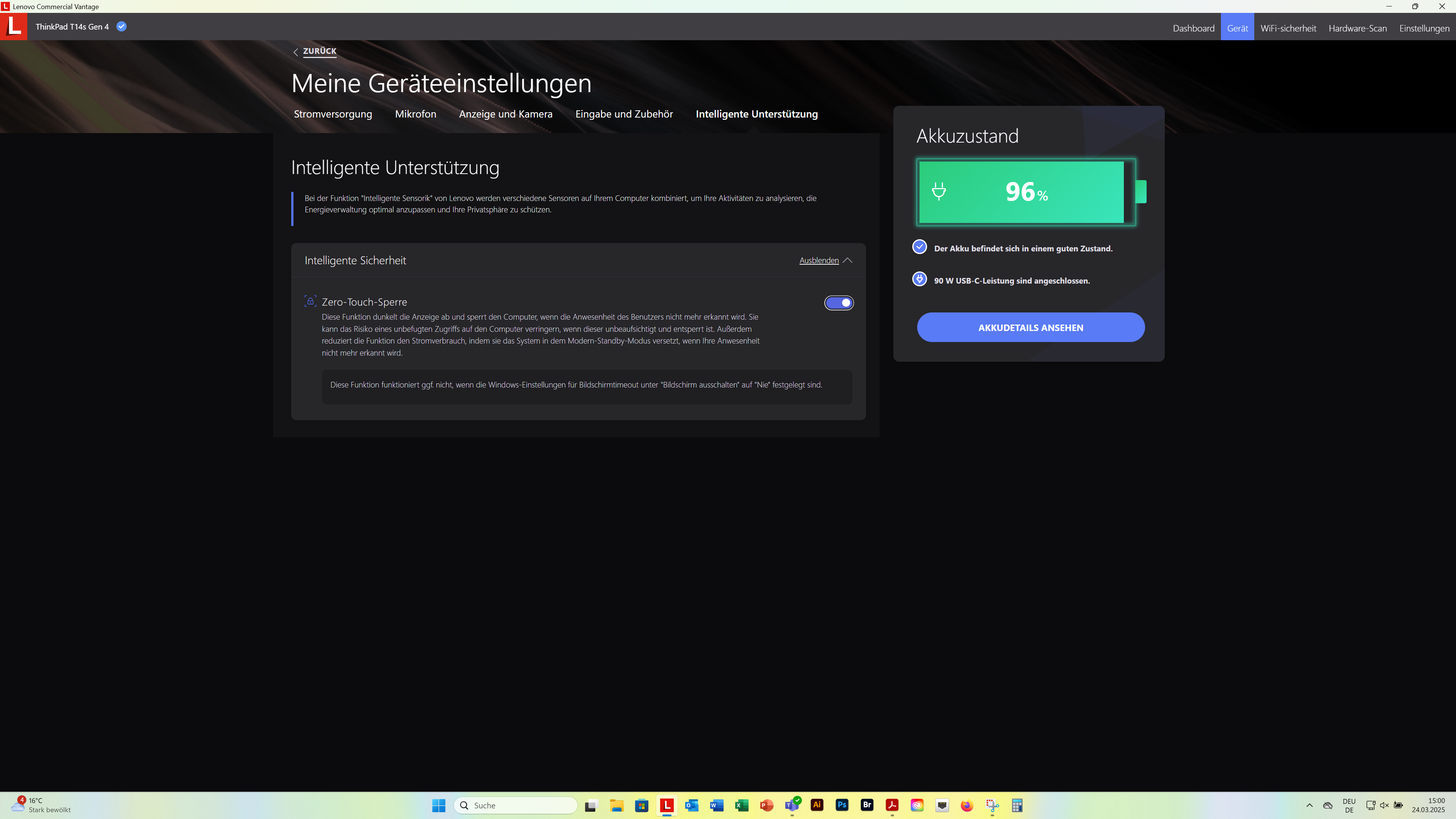1456x819 pixels.
Task: Open the Hardware-Scan page
Action: coord(1357,28)
